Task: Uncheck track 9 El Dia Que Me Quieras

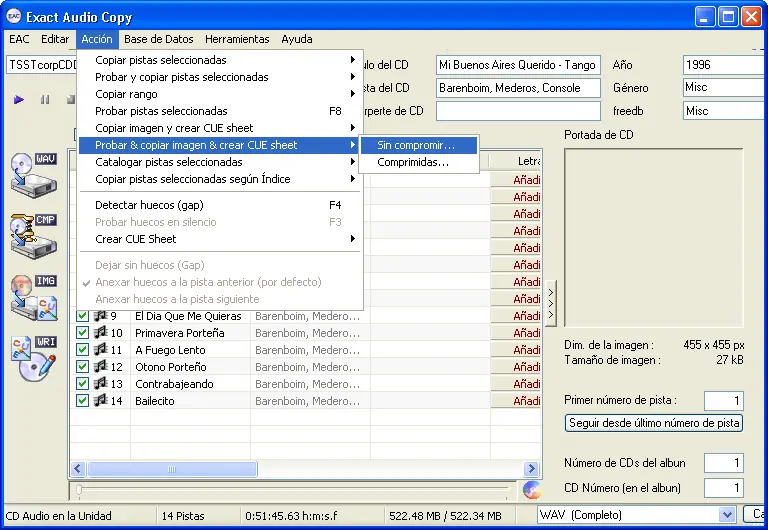Action: 82,316
